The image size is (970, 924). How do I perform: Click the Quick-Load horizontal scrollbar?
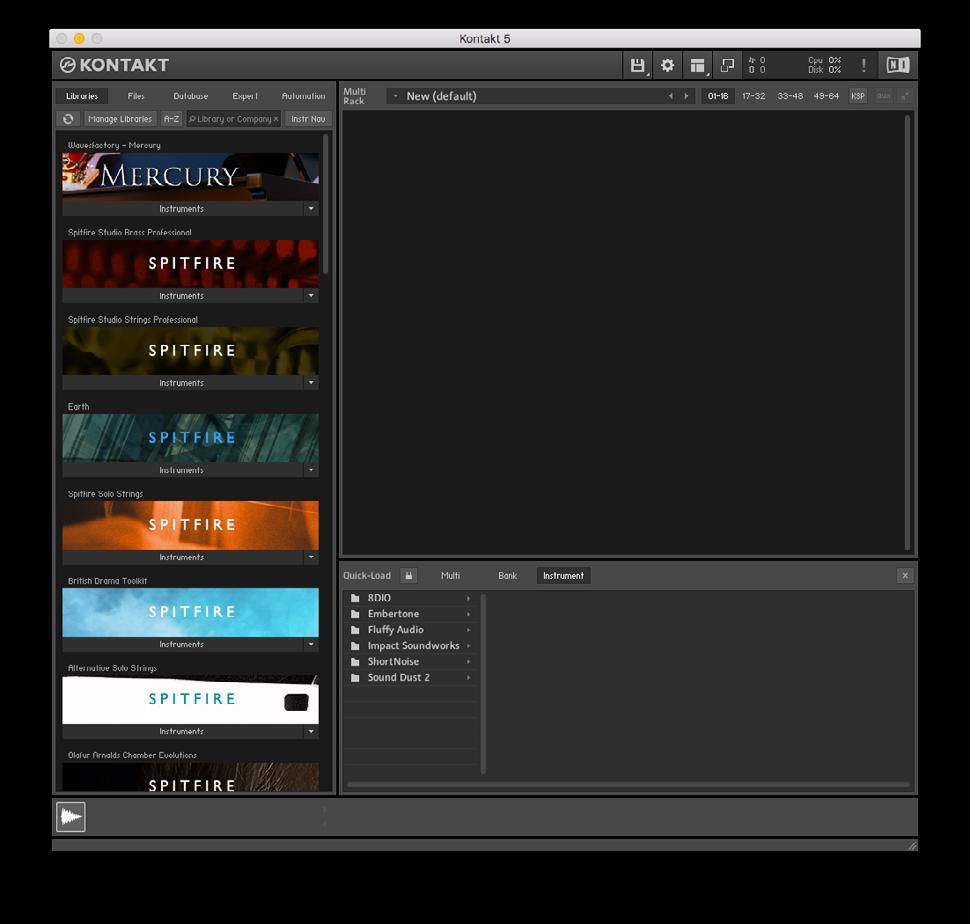(629, 784)
